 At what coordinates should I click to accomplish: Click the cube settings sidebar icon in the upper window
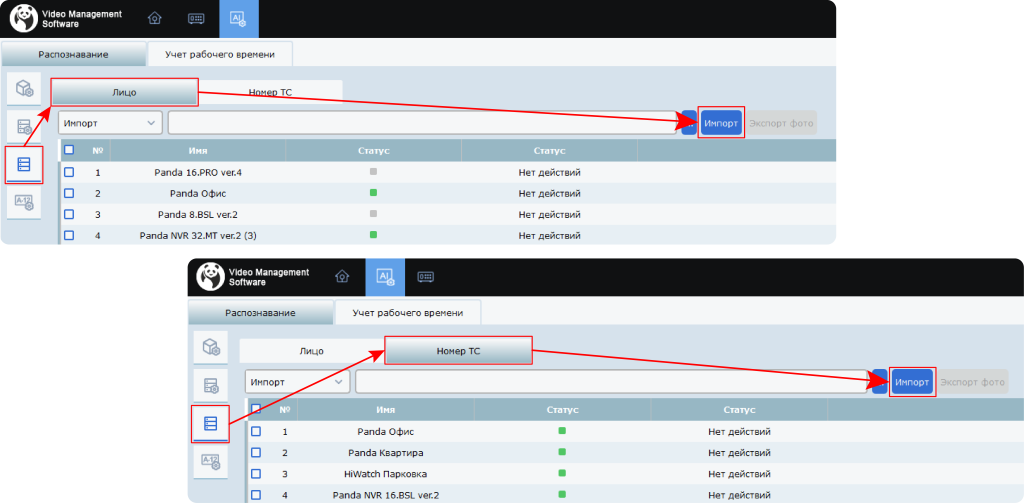tap(23, 89)
